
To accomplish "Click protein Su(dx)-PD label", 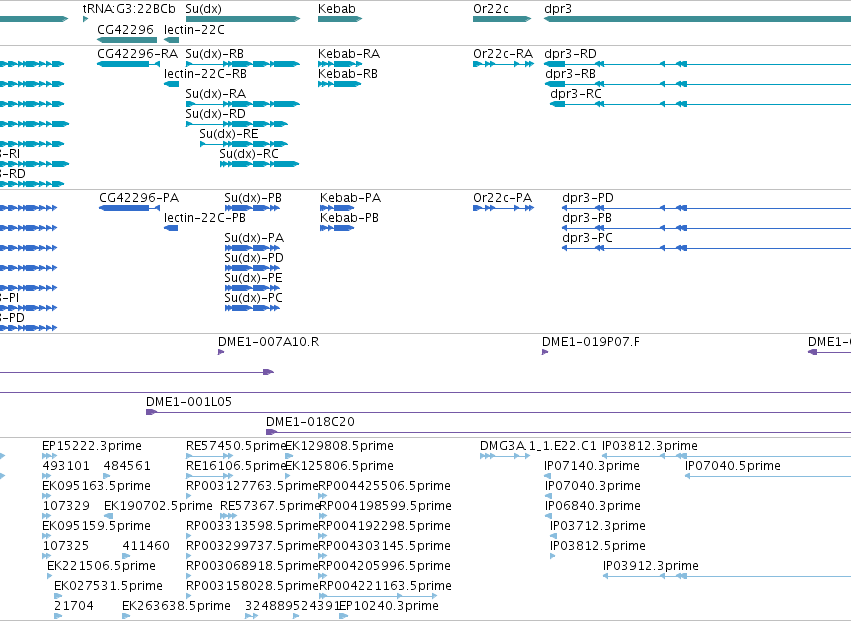I will pyautogui.click(x=254, y=258).
